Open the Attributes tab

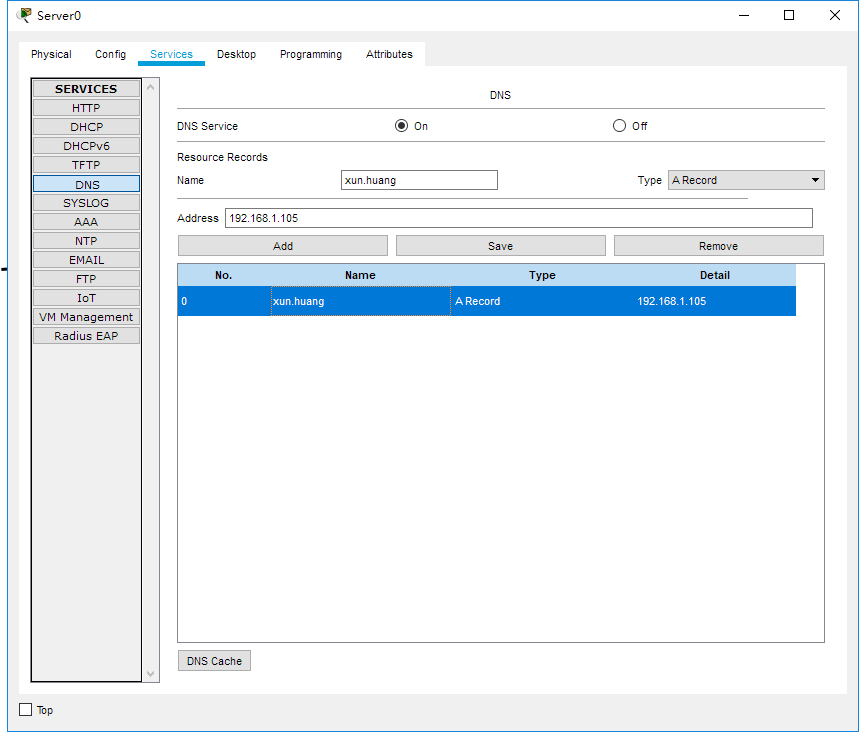pos(389,54)
